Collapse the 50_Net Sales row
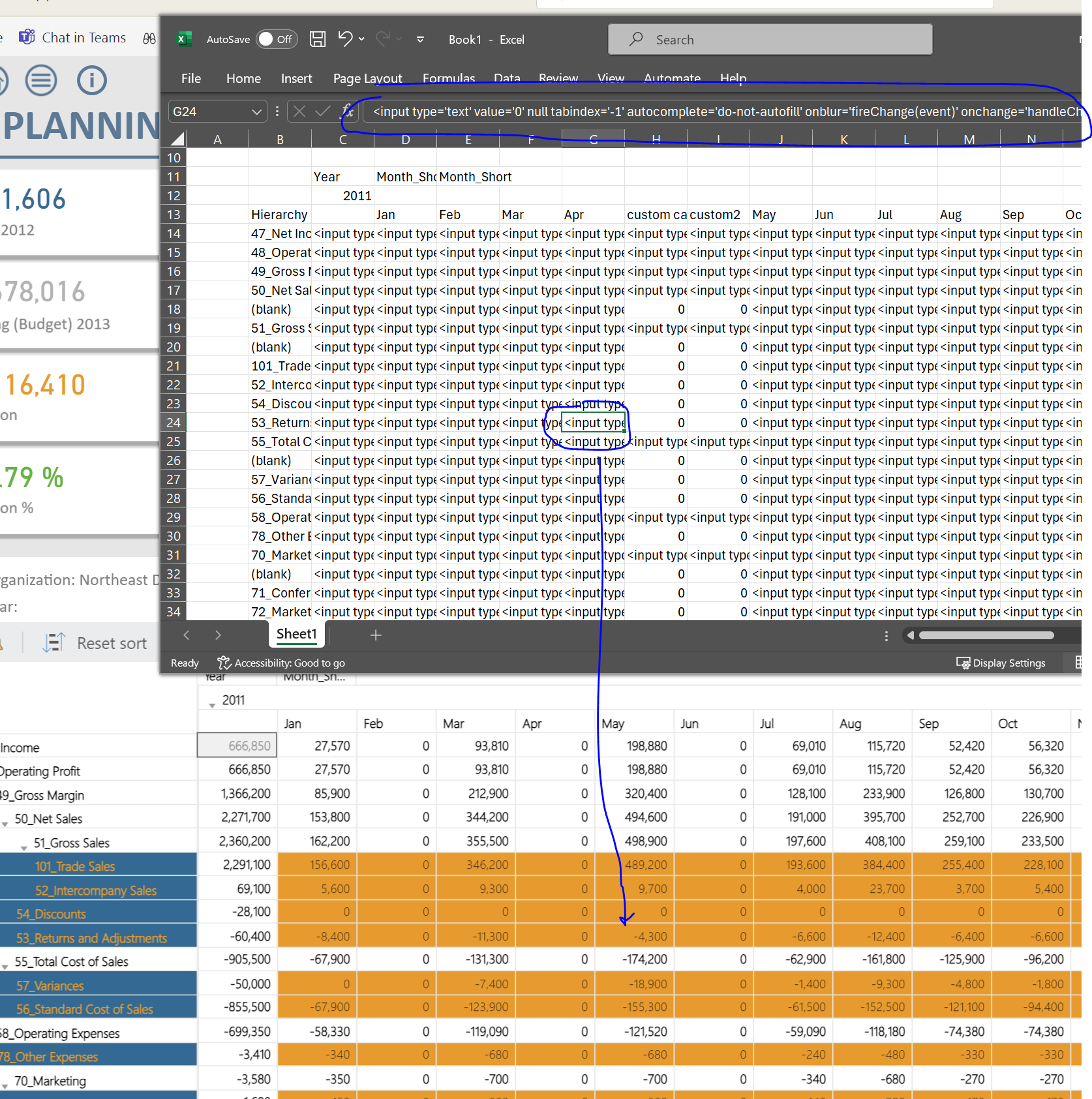Image resolution: width=1092 pixels, height=1099 pixels. click(5, 824)
